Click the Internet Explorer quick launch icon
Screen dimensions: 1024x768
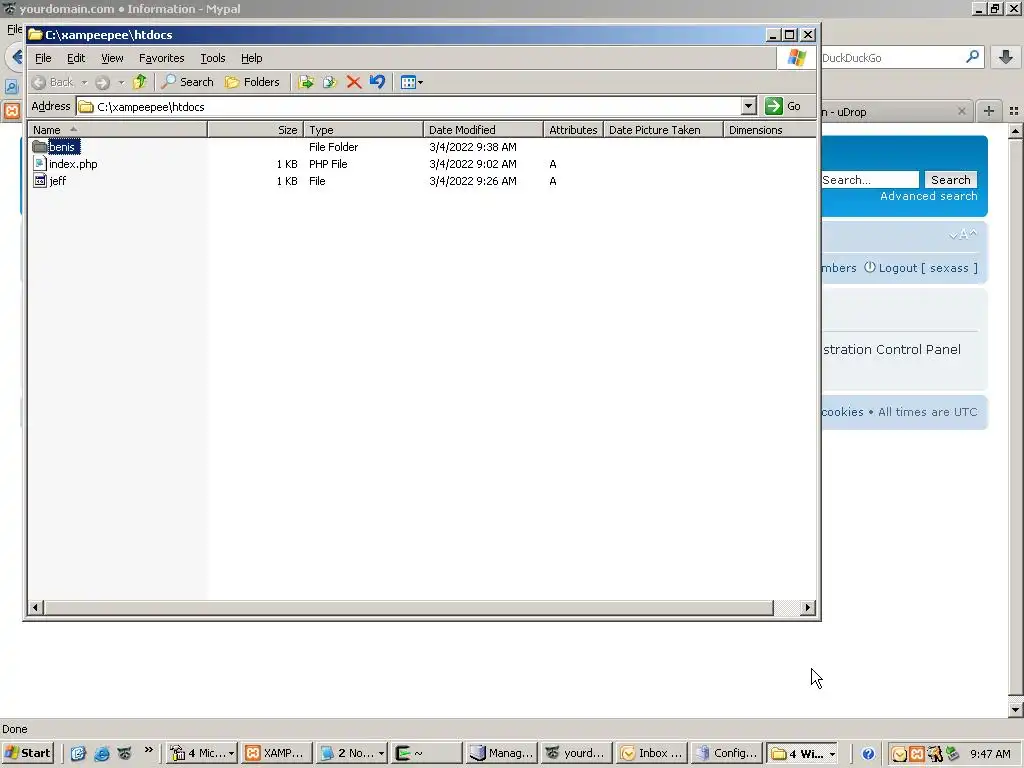[102, 753]
